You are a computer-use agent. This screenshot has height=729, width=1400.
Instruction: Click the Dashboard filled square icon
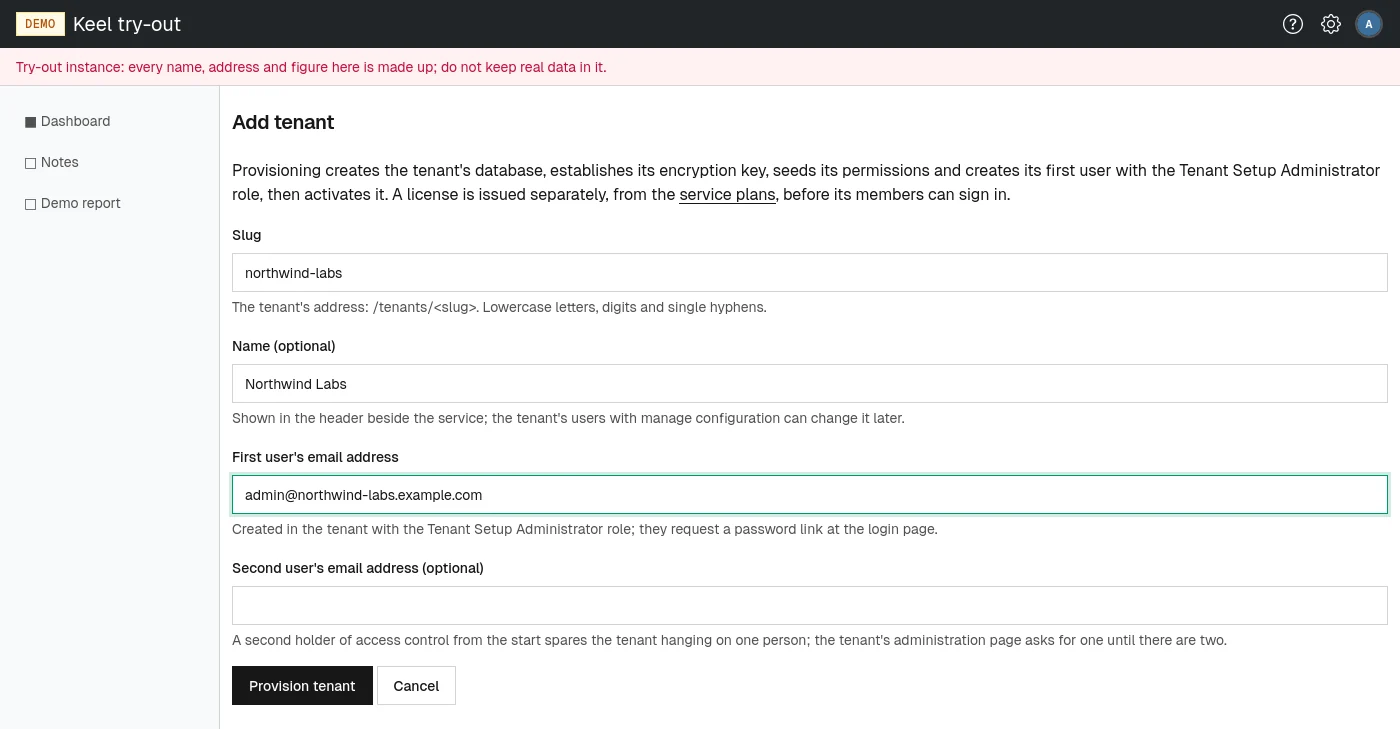point(30,122)
